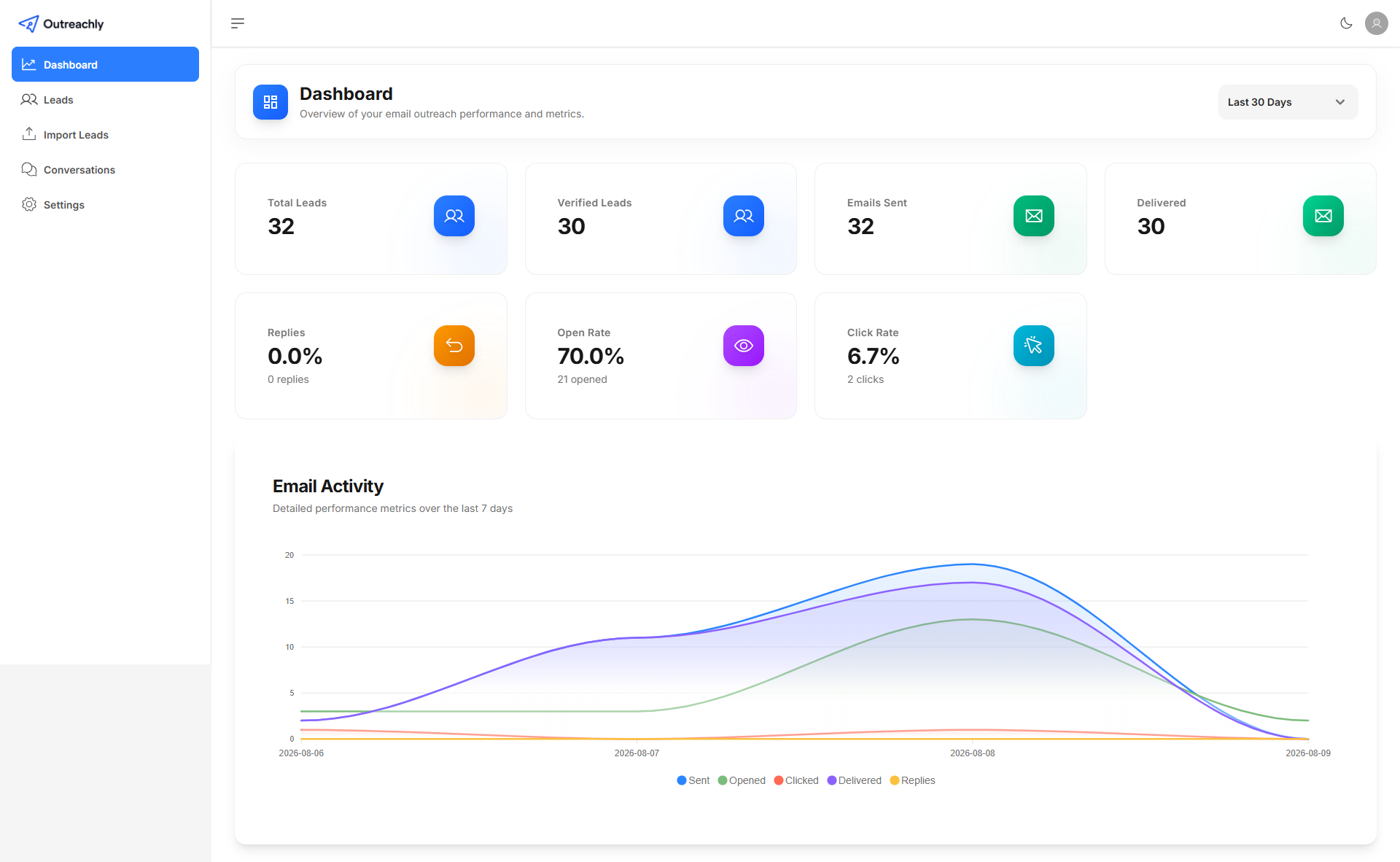Click the Emails Sent envelope icon
This screenshot has width=1400, height=862.
(1033, 216)
